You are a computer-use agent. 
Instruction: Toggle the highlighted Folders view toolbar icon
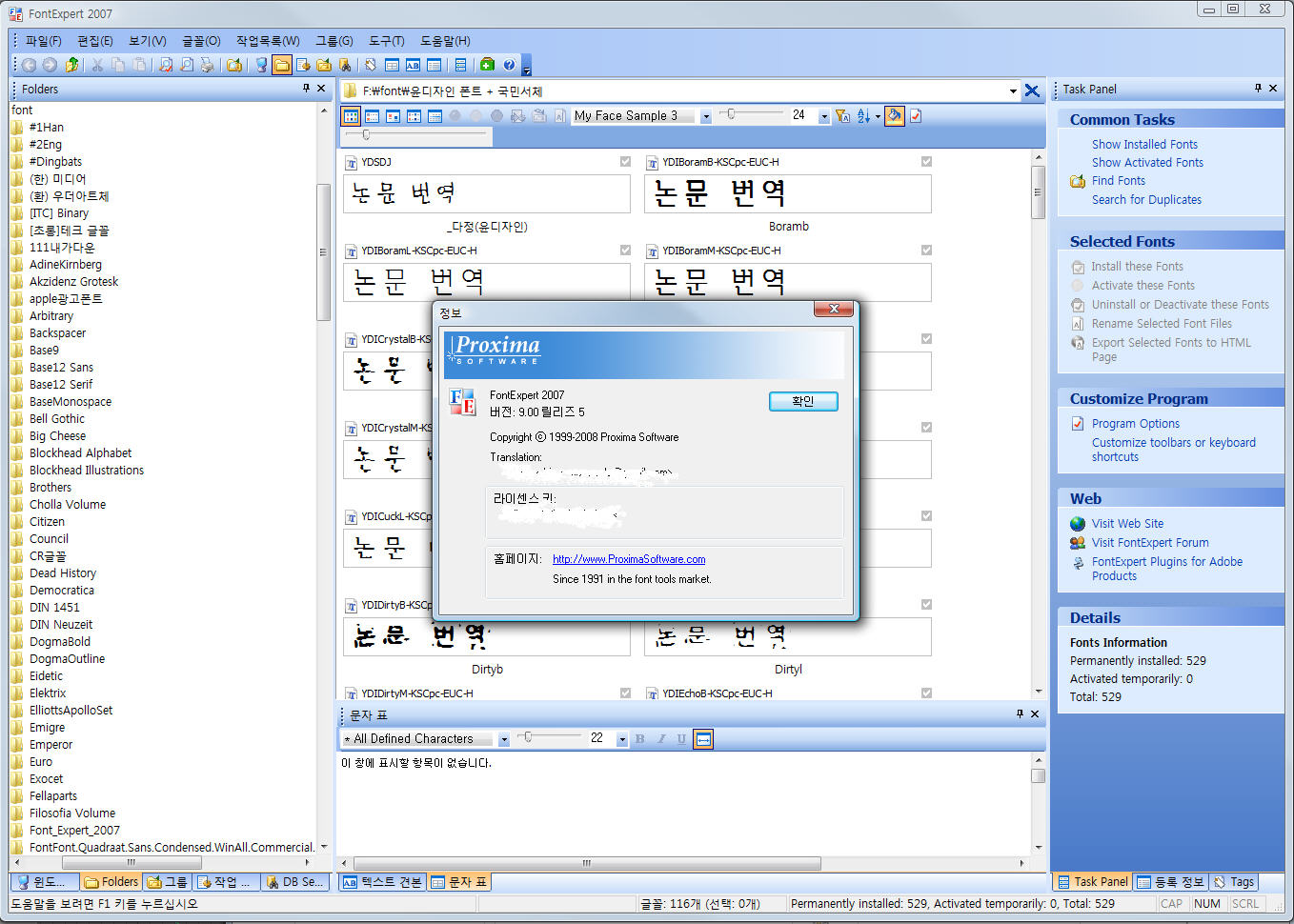pos(281,65)
